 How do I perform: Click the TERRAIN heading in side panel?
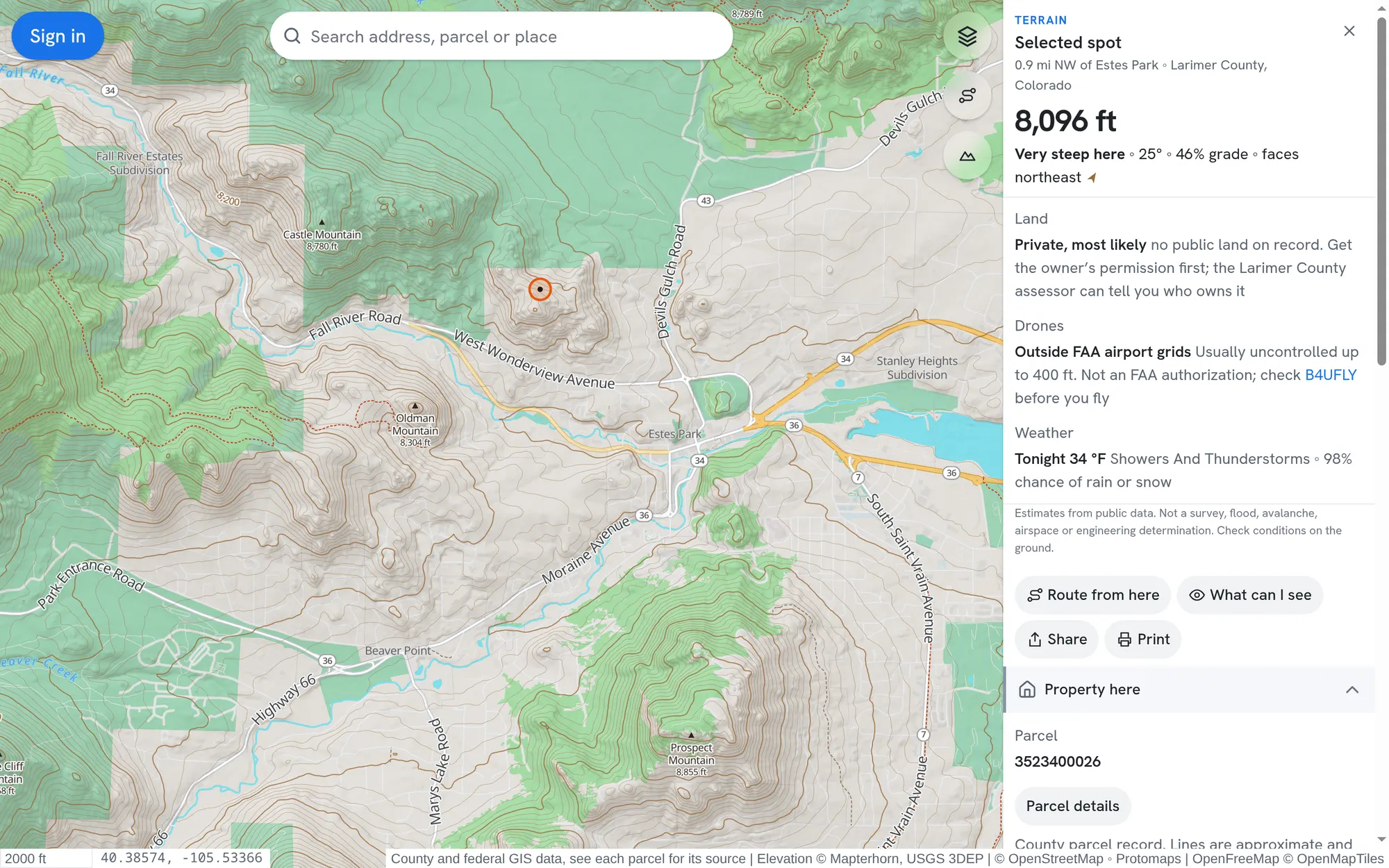point(1040,20)
